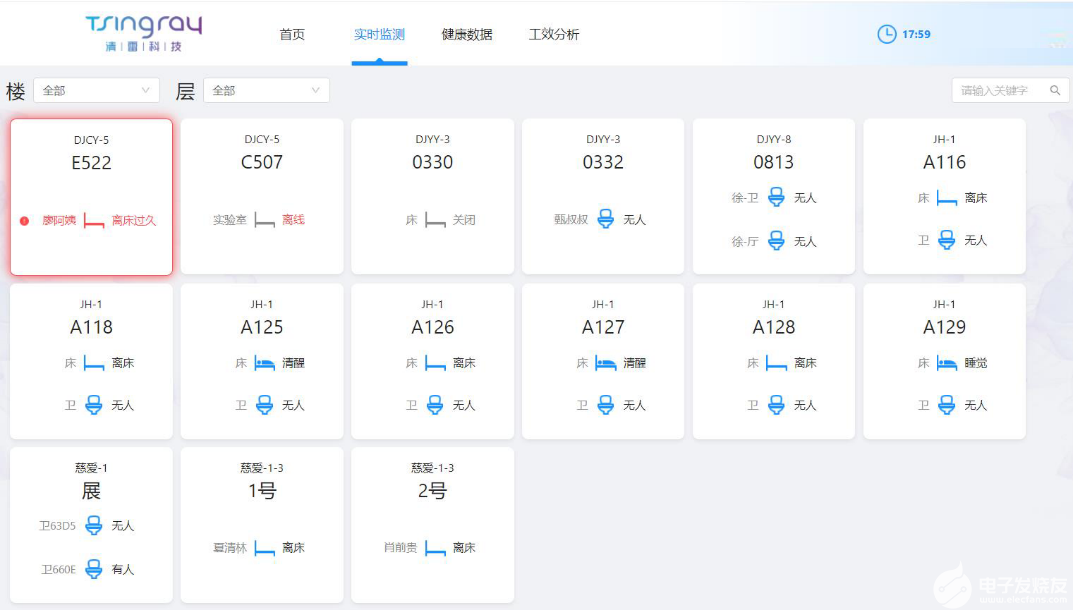Click the toilet icon in A118 card
Image resolution: width=1073 pixels, height=610 pixels.
click(x=94, y=405)
